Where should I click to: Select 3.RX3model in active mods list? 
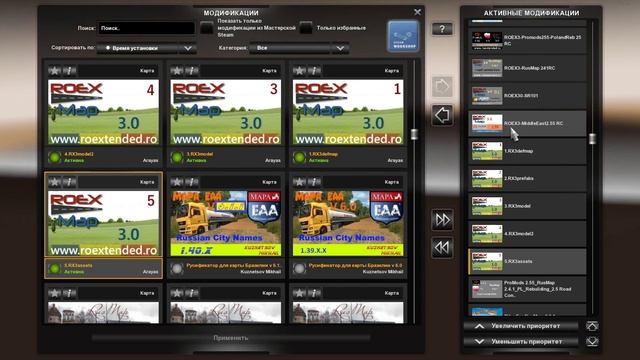(x=527, y=206)
